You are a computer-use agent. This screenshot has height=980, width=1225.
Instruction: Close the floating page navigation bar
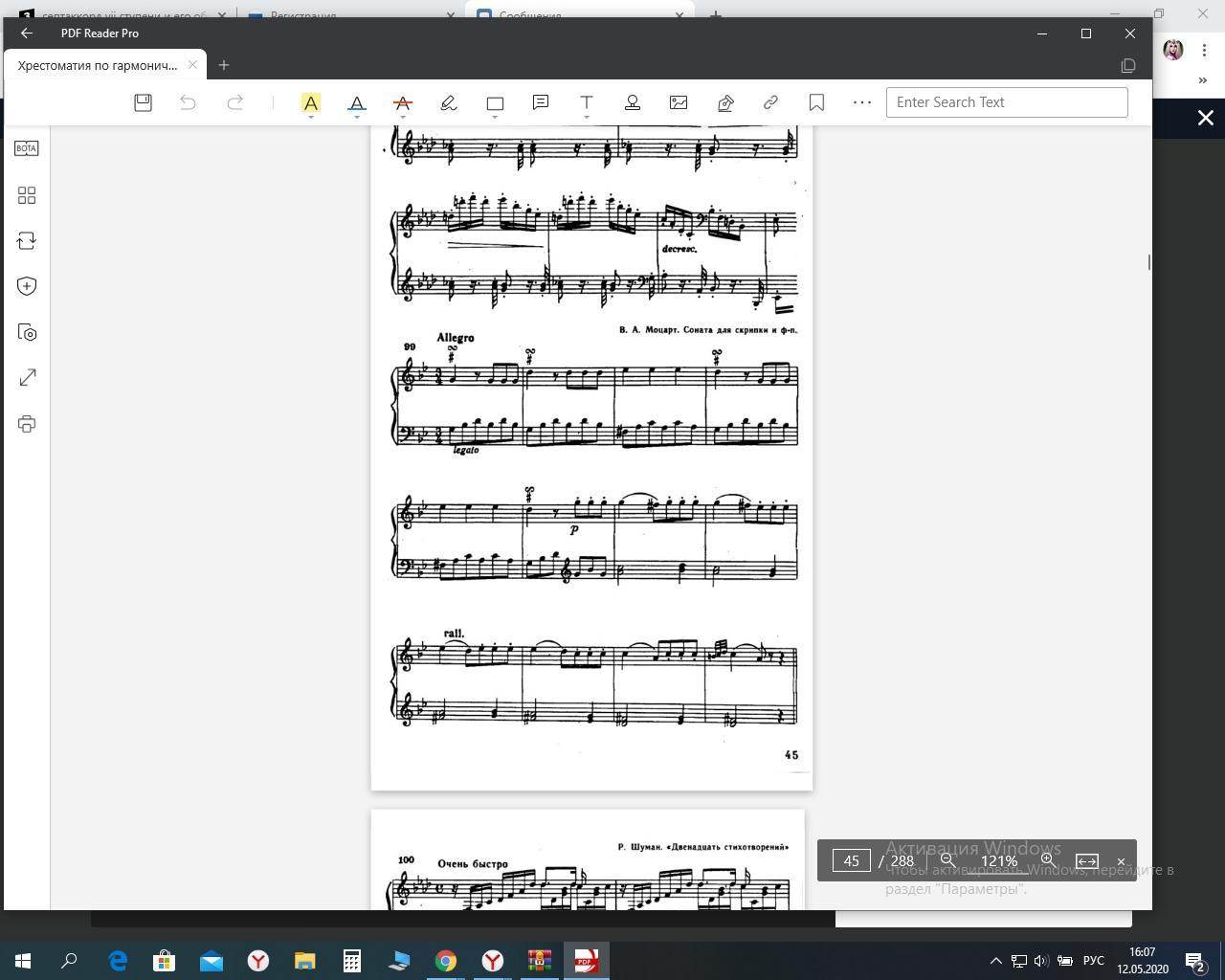[1121, 861]
